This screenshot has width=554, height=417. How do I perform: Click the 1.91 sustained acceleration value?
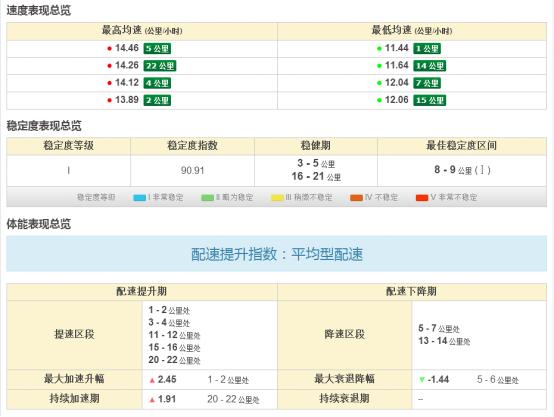tap(167, 400)
